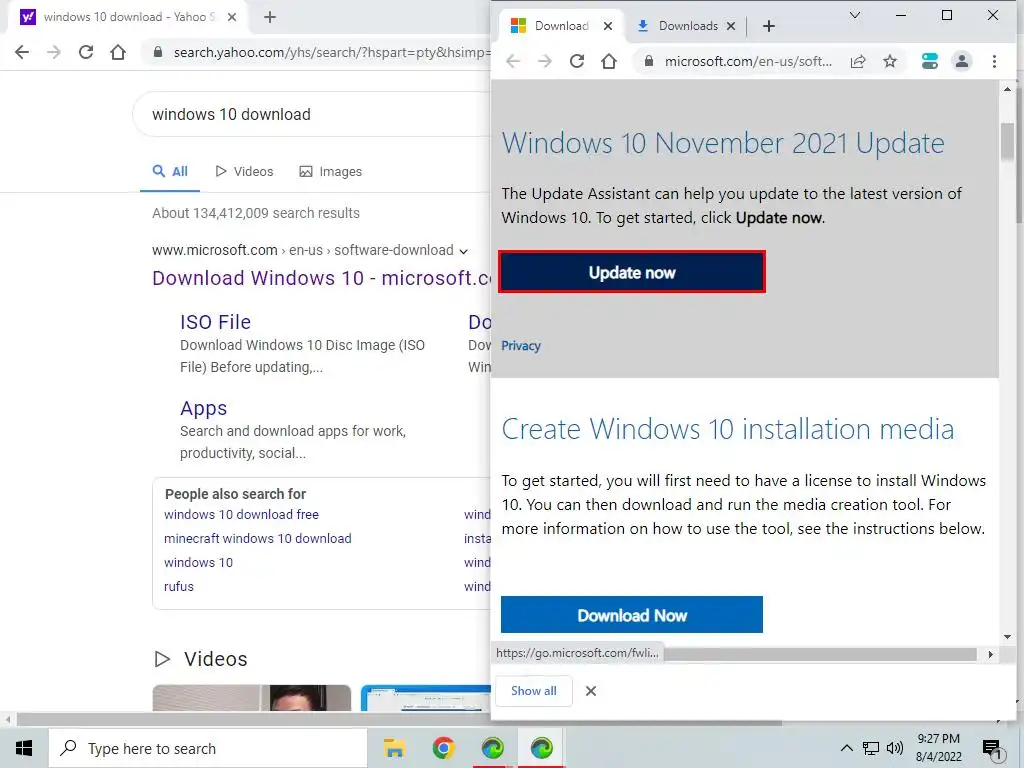Screen dimensions: 1024x768
Task: Open new tab in Yahoo browser window
Action: pos(270,17)
